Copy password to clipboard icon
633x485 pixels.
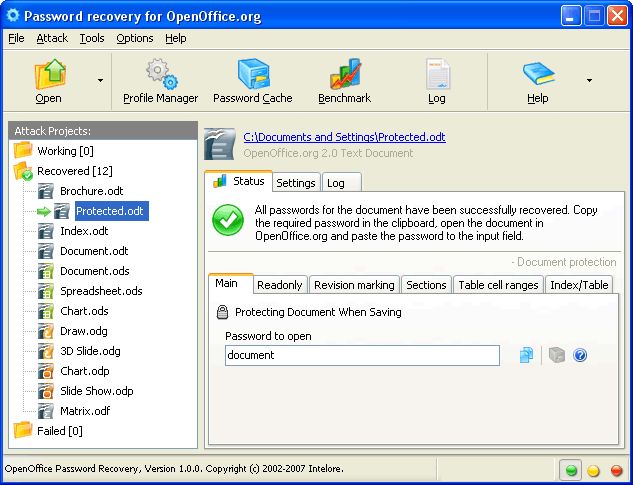click(527, 355)
